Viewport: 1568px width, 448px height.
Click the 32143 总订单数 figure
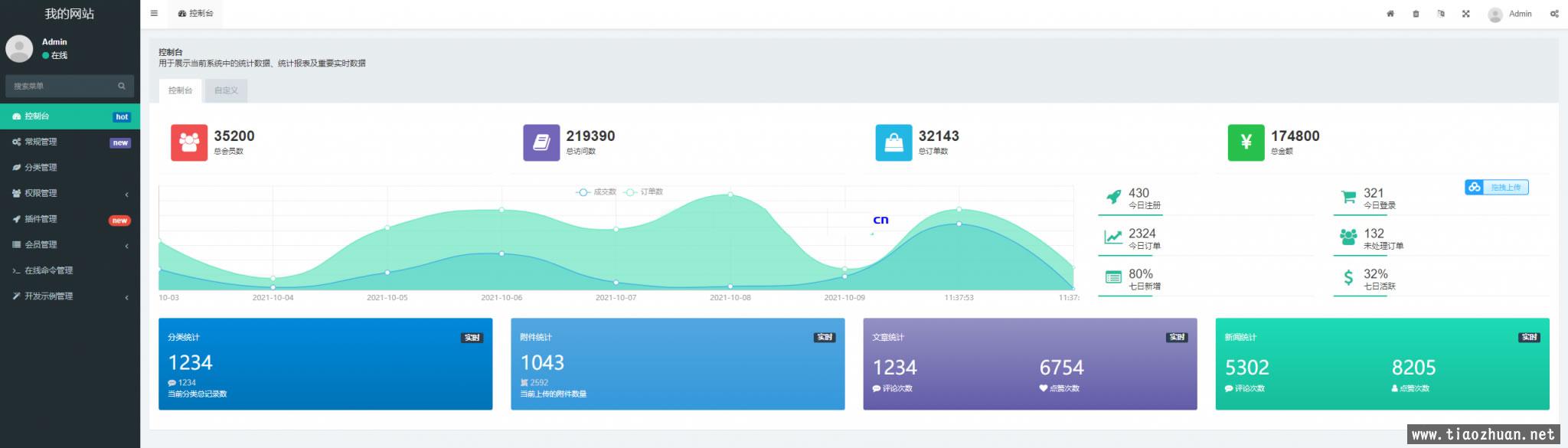[x=939, y=136]
